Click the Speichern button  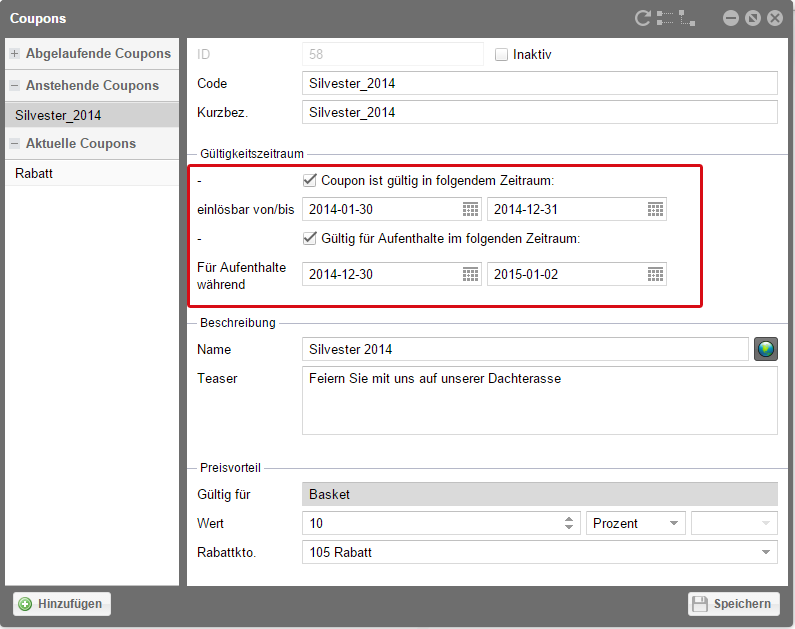coord(734,604)
